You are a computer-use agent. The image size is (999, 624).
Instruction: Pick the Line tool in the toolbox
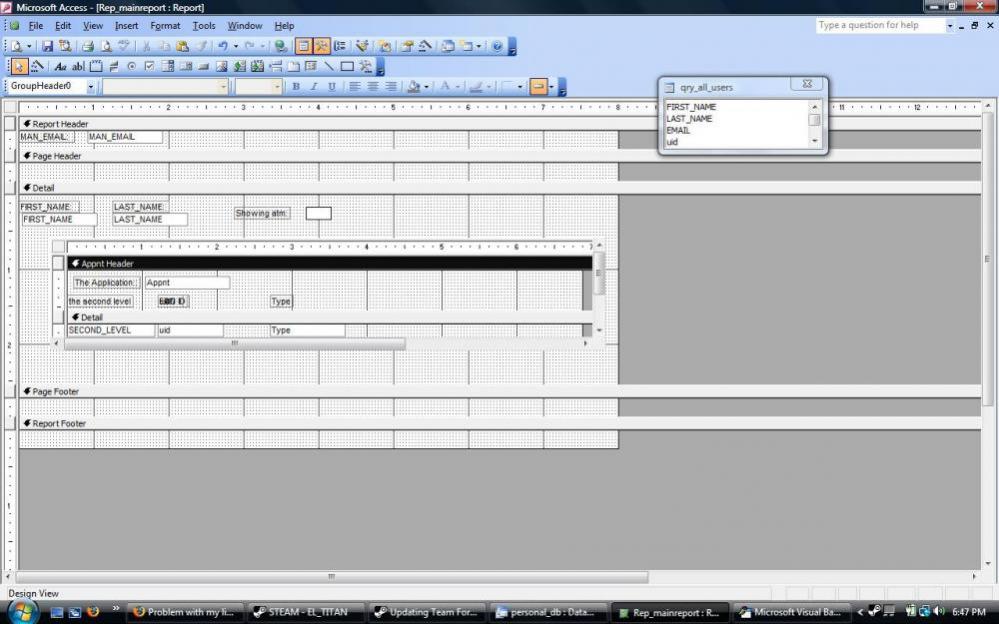coord(329,66)
